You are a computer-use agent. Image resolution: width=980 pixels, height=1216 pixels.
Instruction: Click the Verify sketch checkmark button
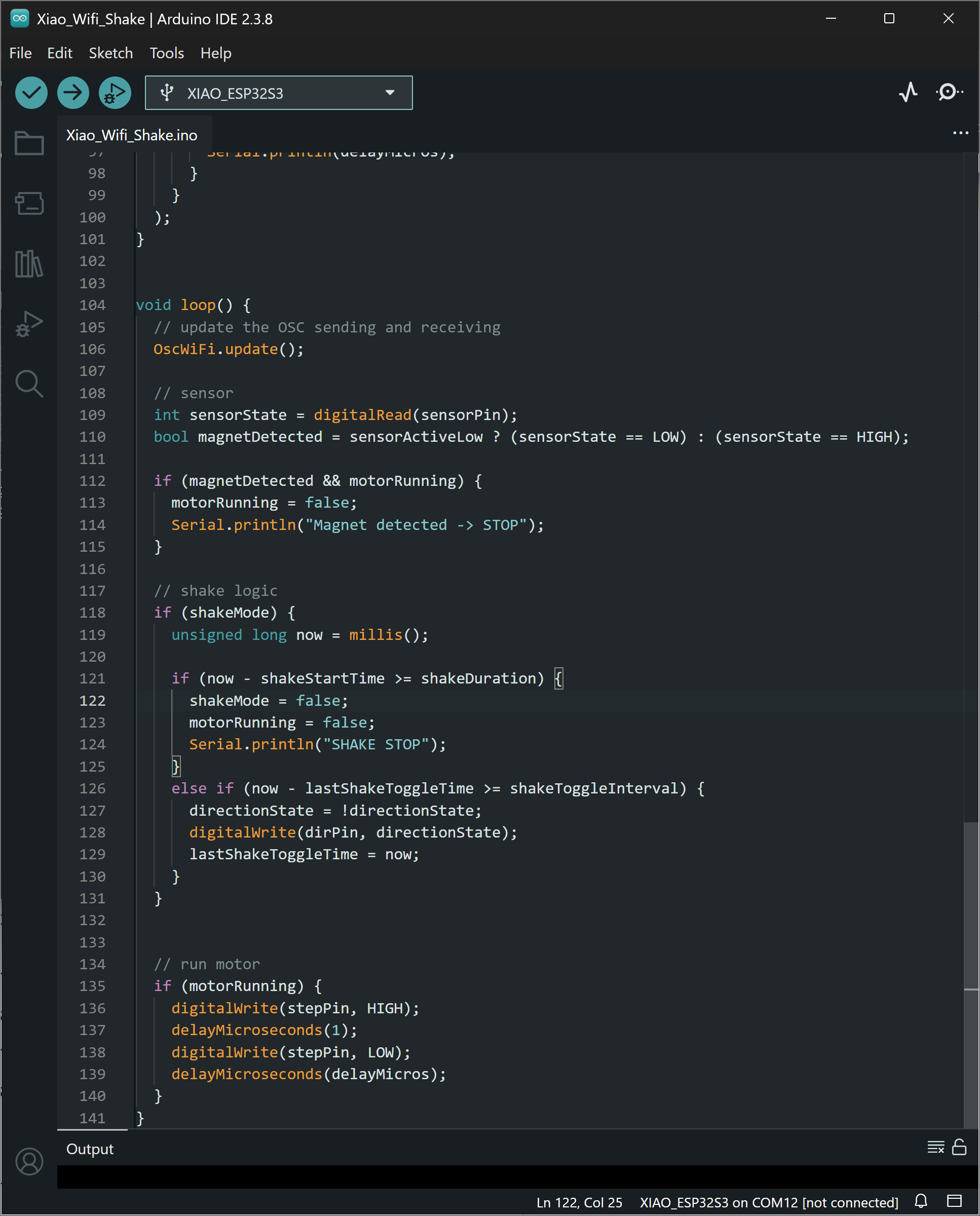pos(31,93)
